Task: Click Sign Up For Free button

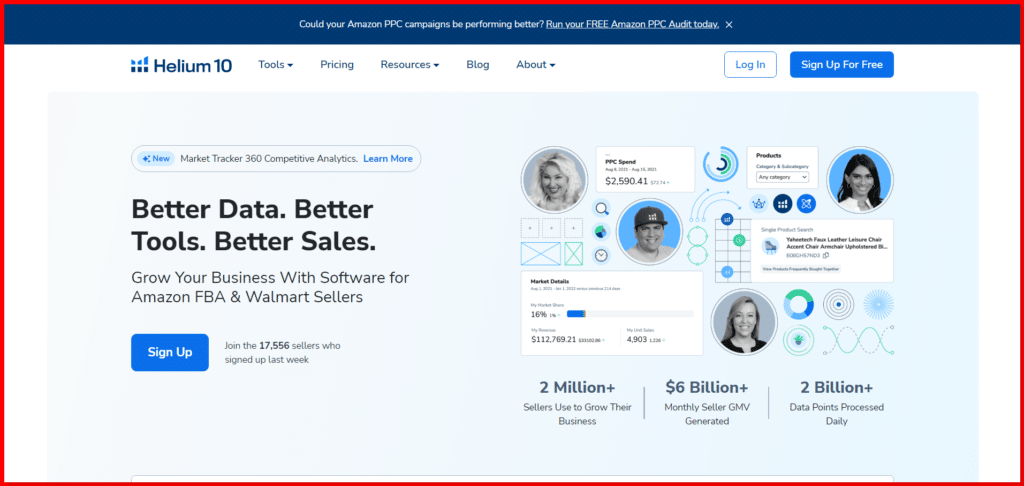Action: coord(842,65)
